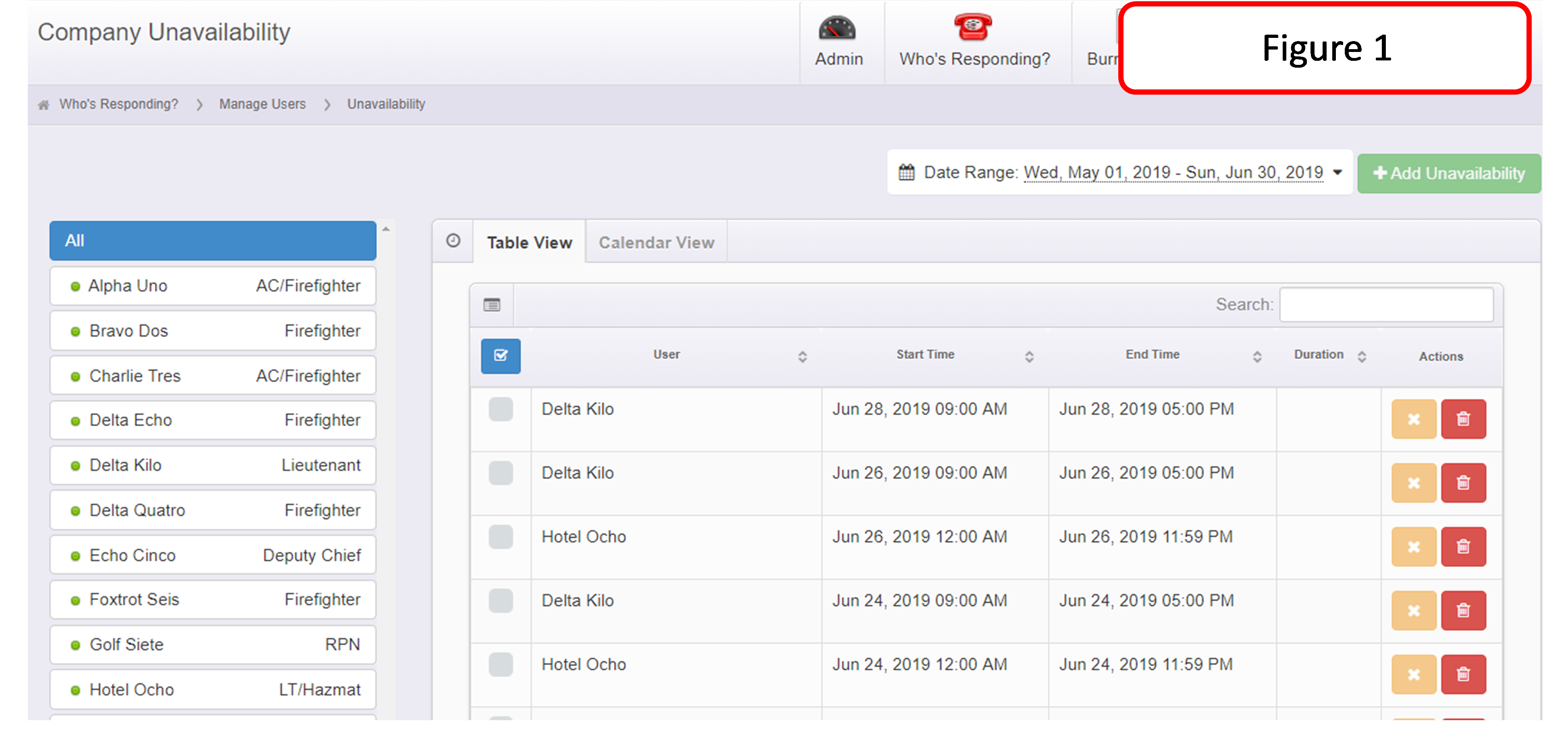Toggle the blue select-all checkbox in header
The image size is (1568, 752).
pos(501,356)
